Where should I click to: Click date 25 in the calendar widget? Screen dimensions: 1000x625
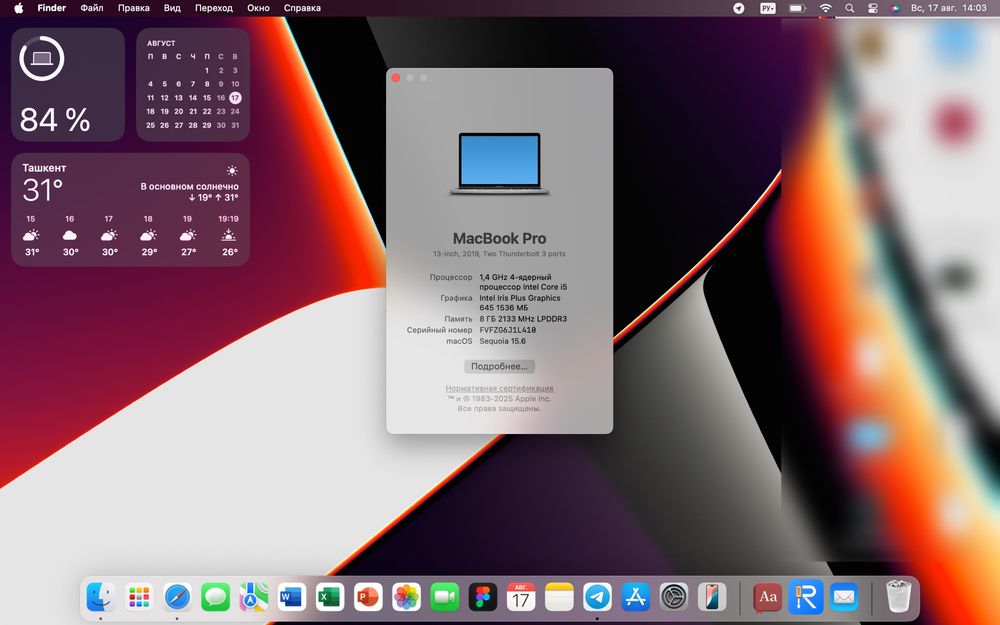pos(151,126)
